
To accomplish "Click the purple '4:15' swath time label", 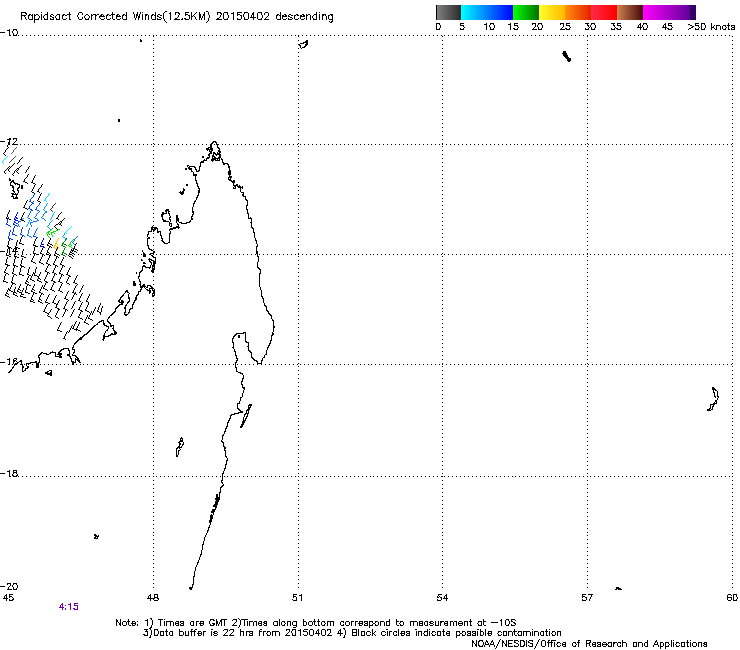I will coord(68,607).
